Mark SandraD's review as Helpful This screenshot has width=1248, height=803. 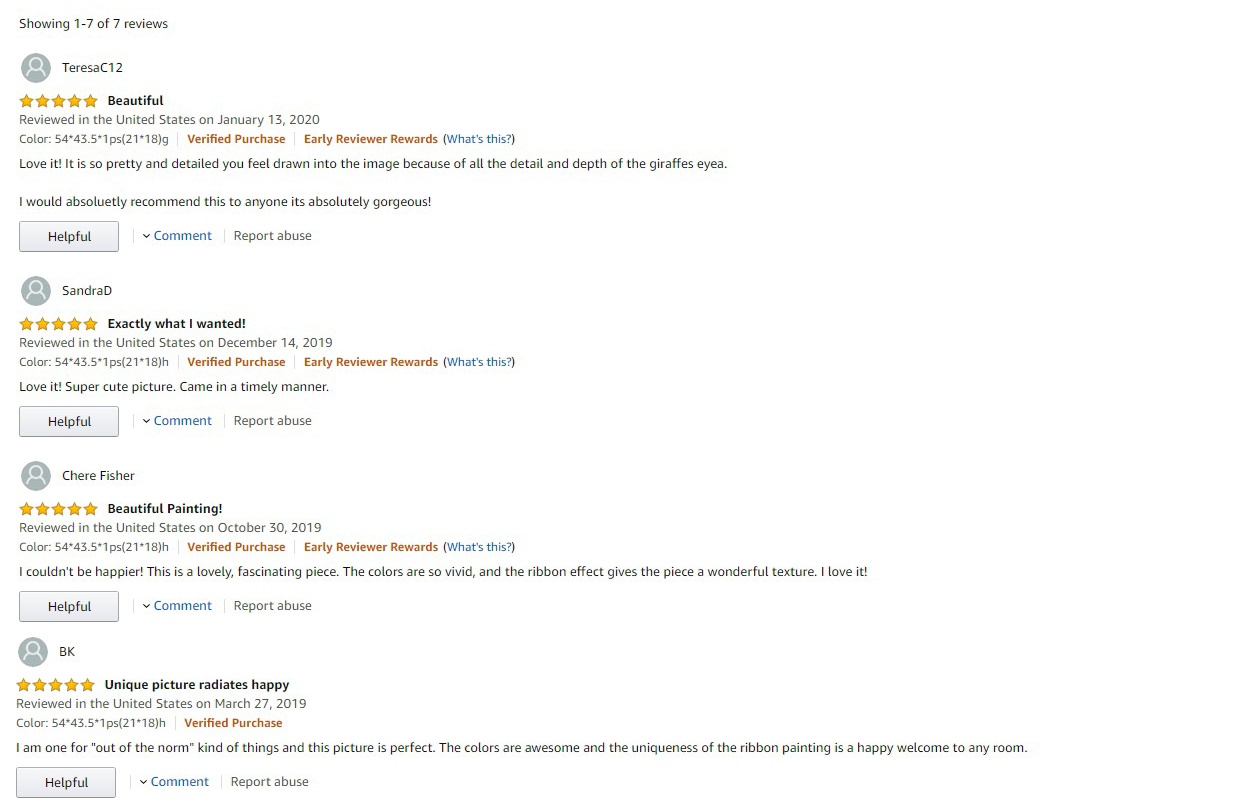pos(69,422)
